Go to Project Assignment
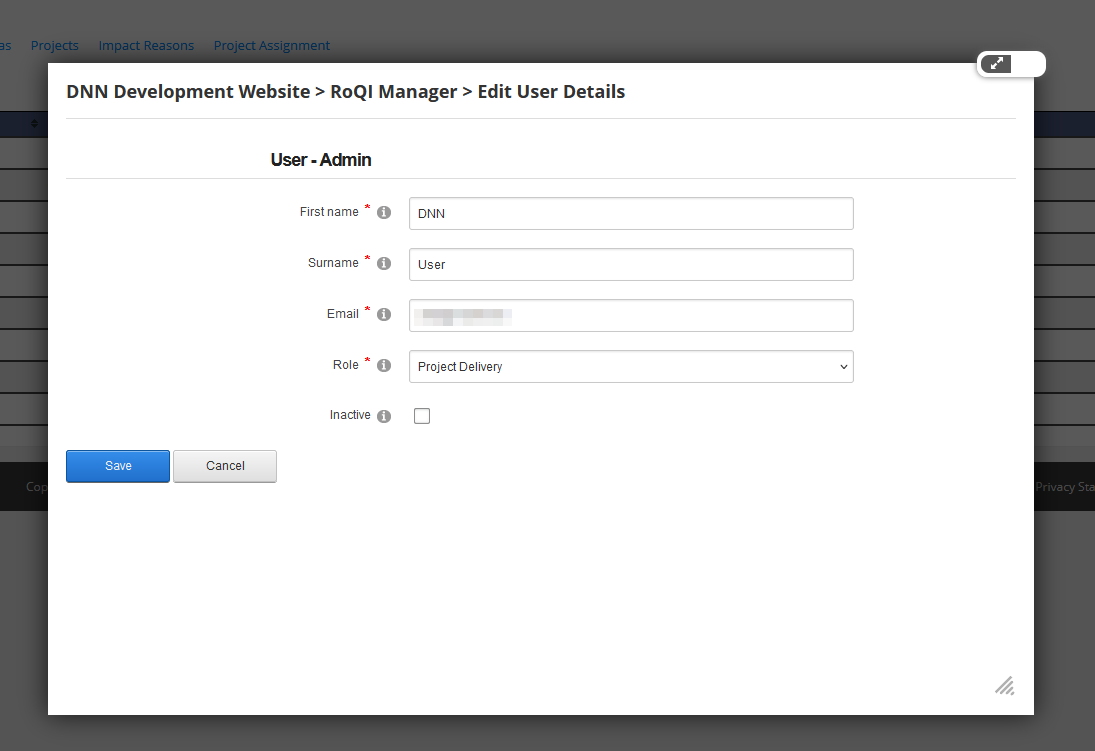Image resolution: width=1095 pixels, height=751 pixels. coord(271,45)
